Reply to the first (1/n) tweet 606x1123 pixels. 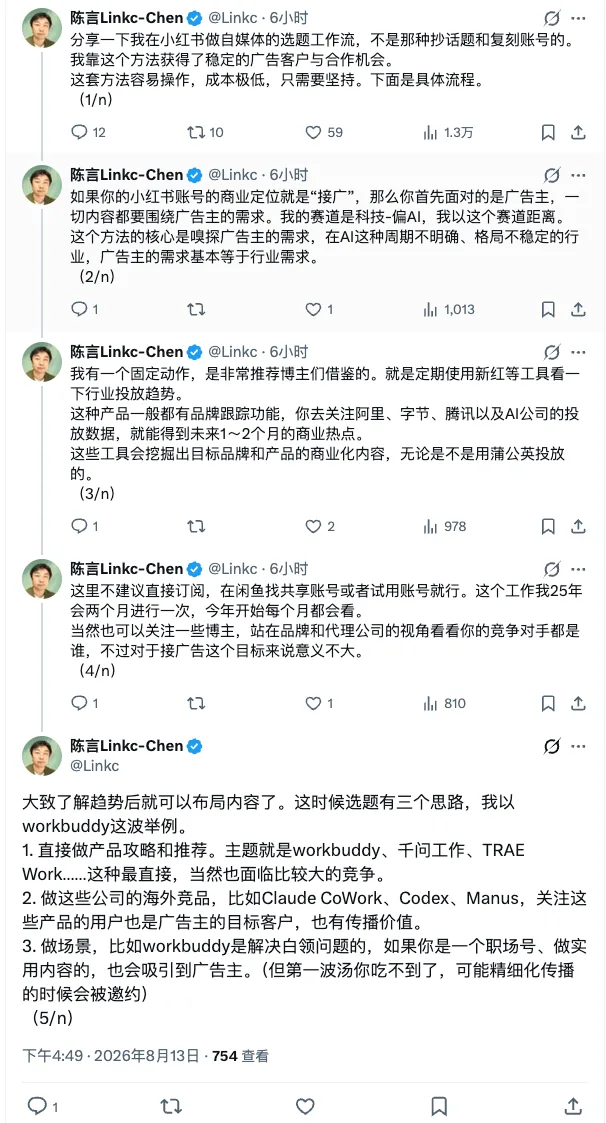click(88, 132)
